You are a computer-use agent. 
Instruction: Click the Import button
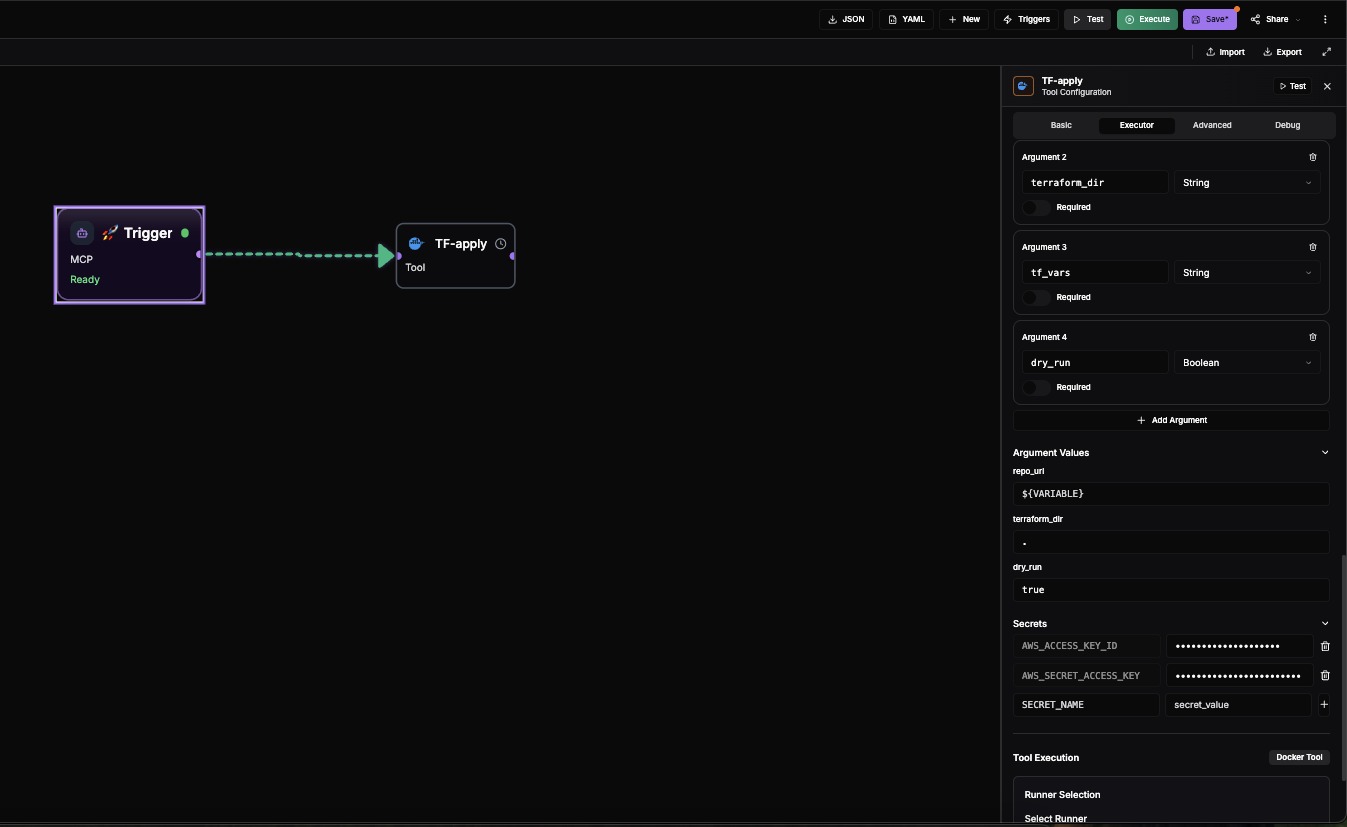point(1225,52)
